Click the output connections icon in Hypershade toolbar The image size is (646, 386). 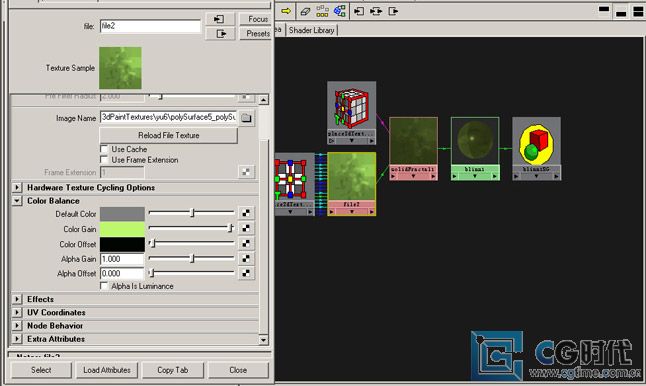pos(393,11)
